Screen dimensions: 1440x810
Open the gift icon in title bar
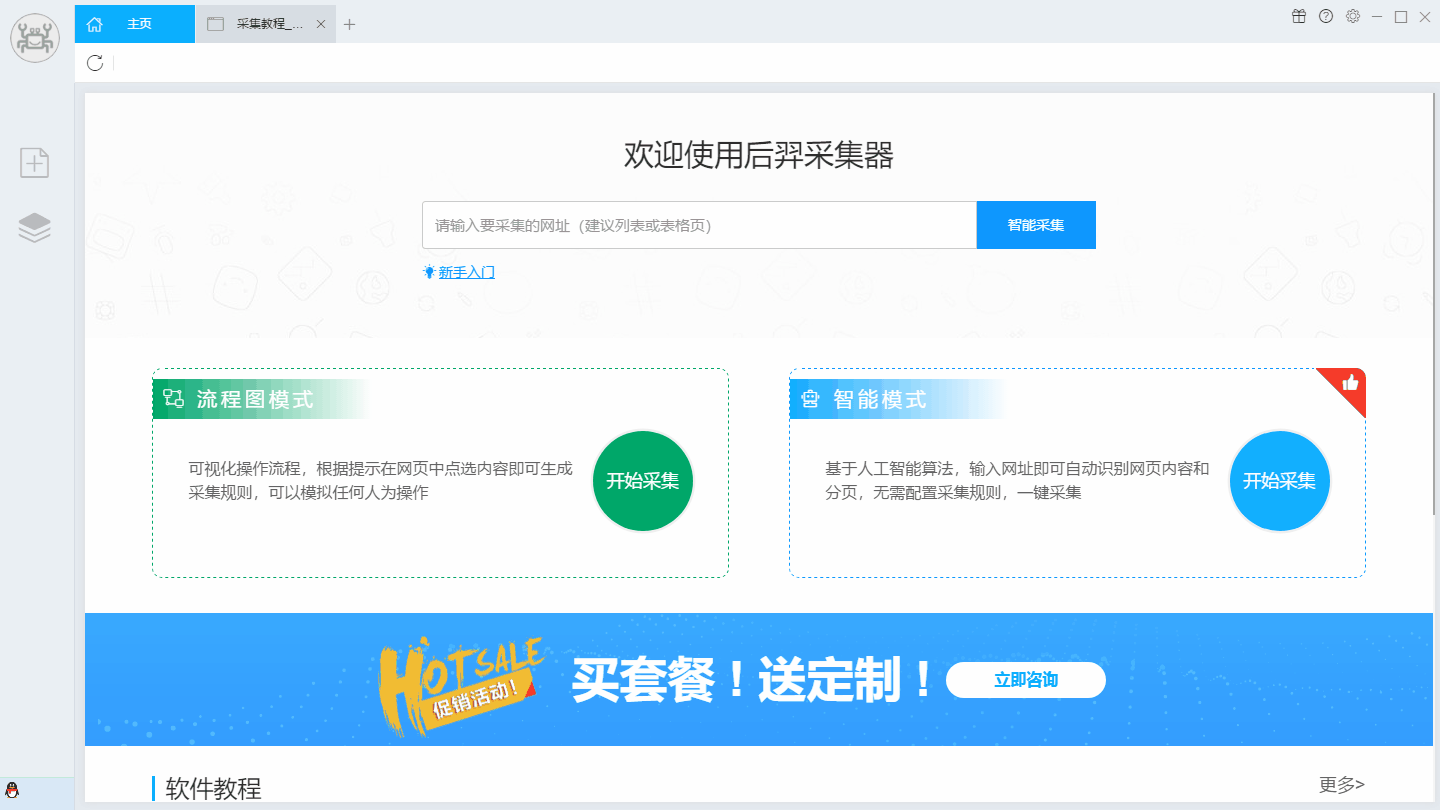coord(1299,16)
